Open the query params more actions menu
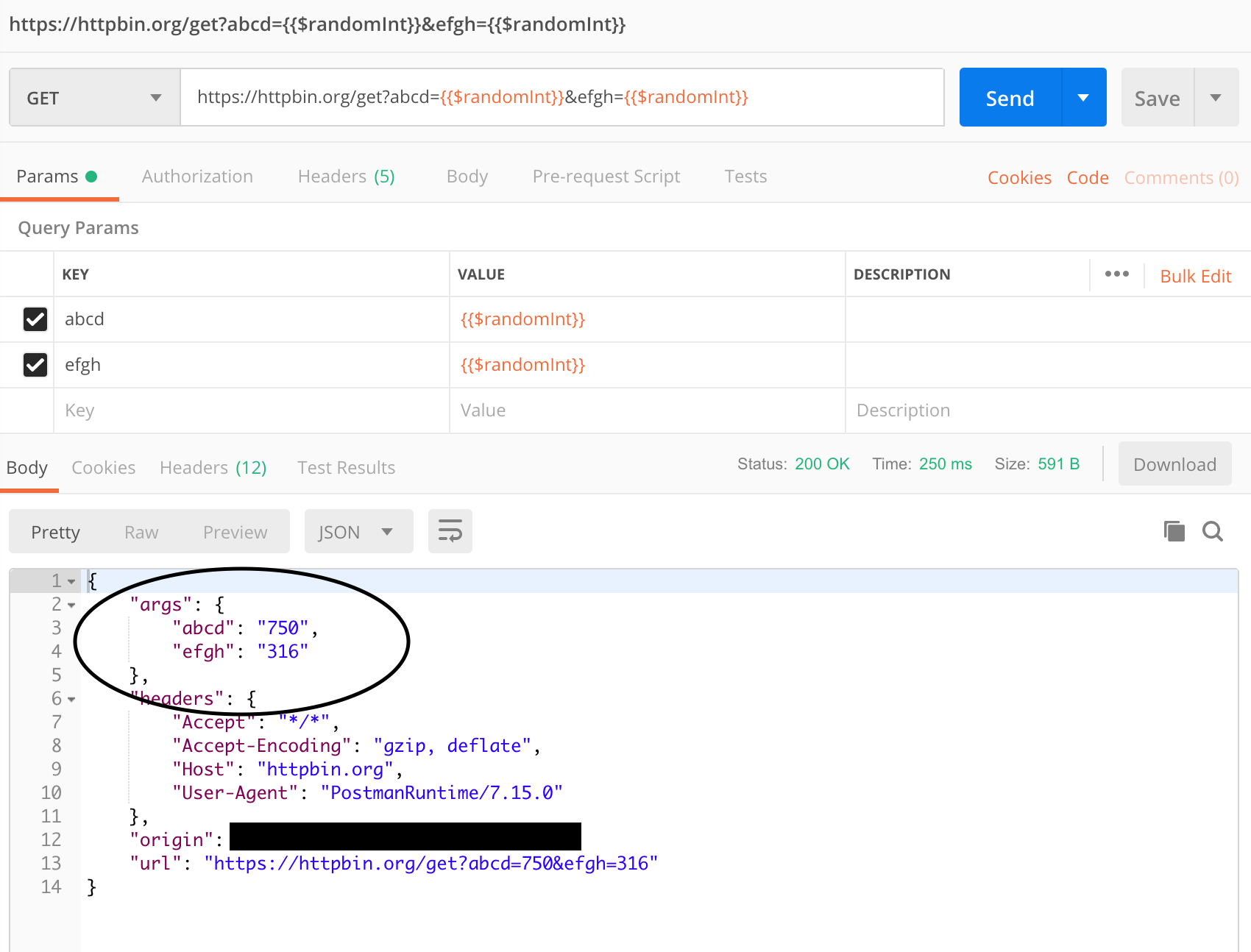1251x952 pixels. click(x=1116, y=274)
